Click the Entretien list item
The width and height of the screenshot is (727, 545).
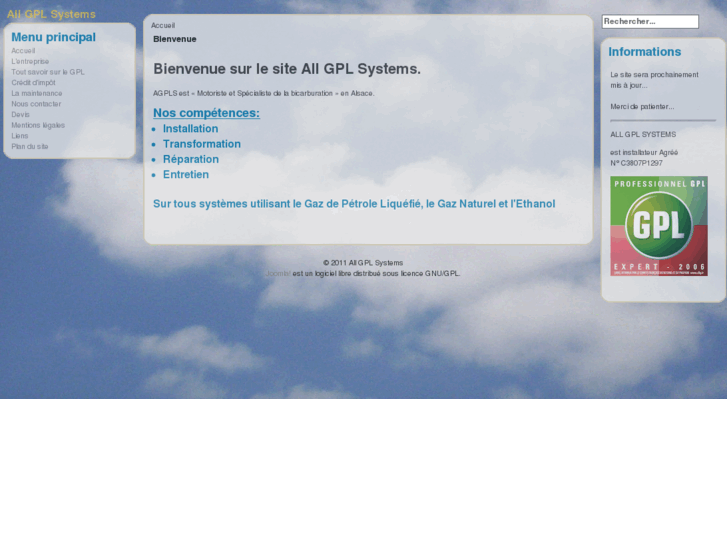click(186, 174)
